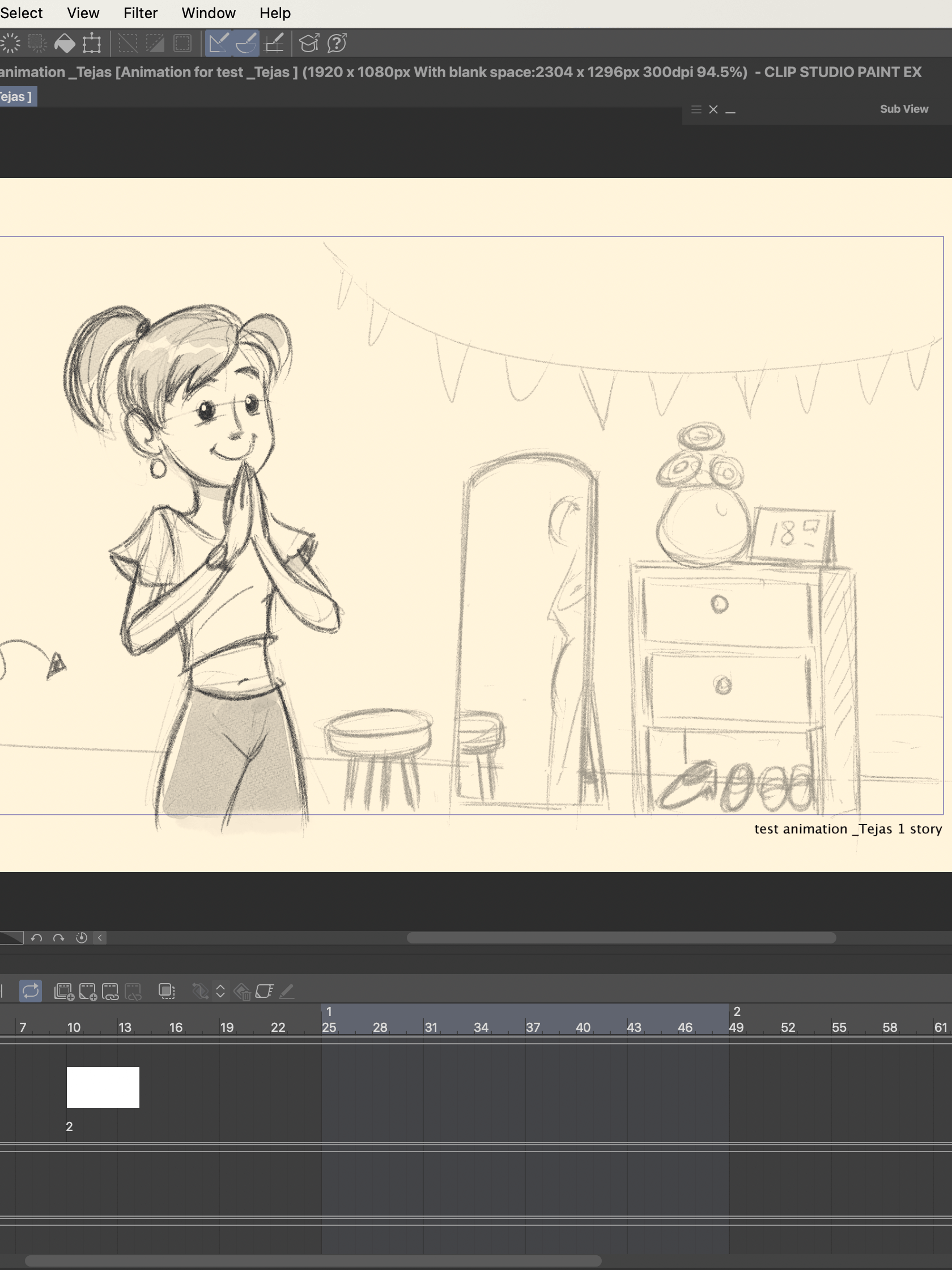
Task: Reset the canvas rotation
Action: tap(82, 938)
